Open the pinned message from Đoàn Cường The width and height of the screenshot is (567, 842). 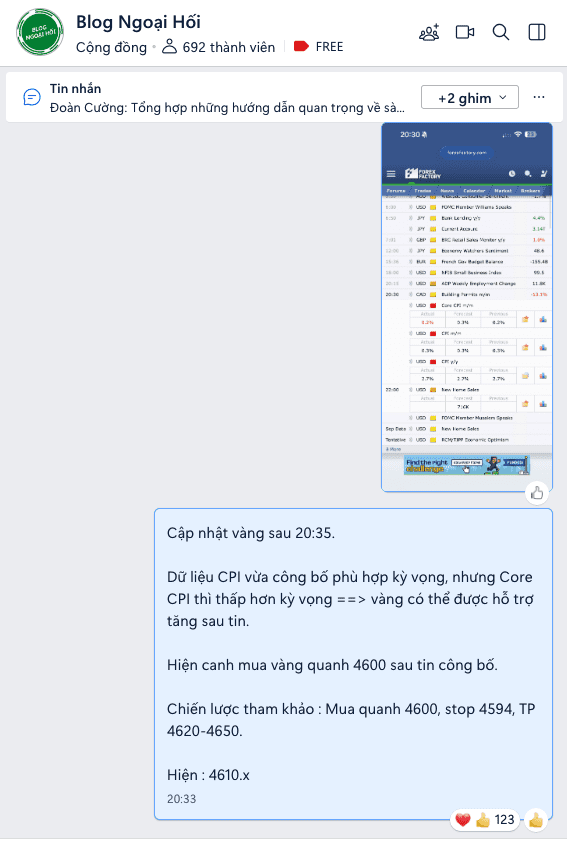pos(227,108)
